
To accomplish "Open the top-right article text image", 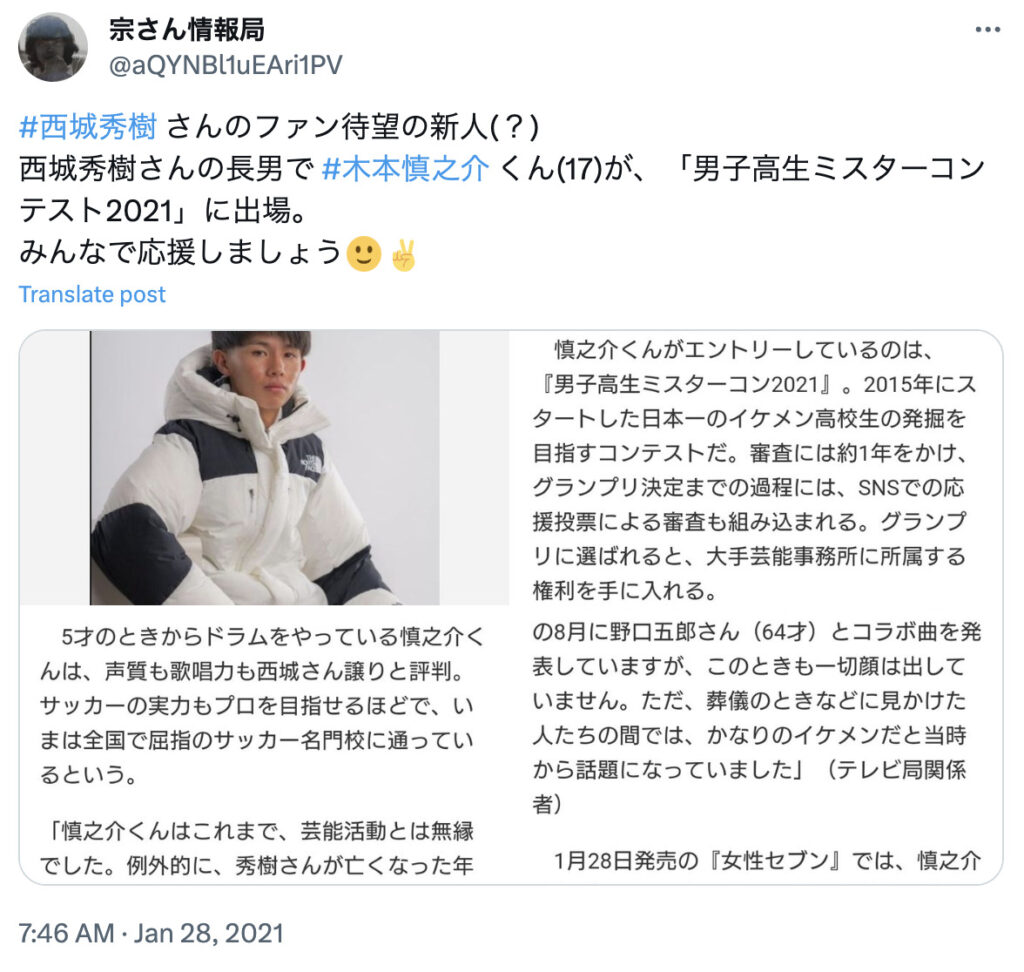I will click(756, 468).
